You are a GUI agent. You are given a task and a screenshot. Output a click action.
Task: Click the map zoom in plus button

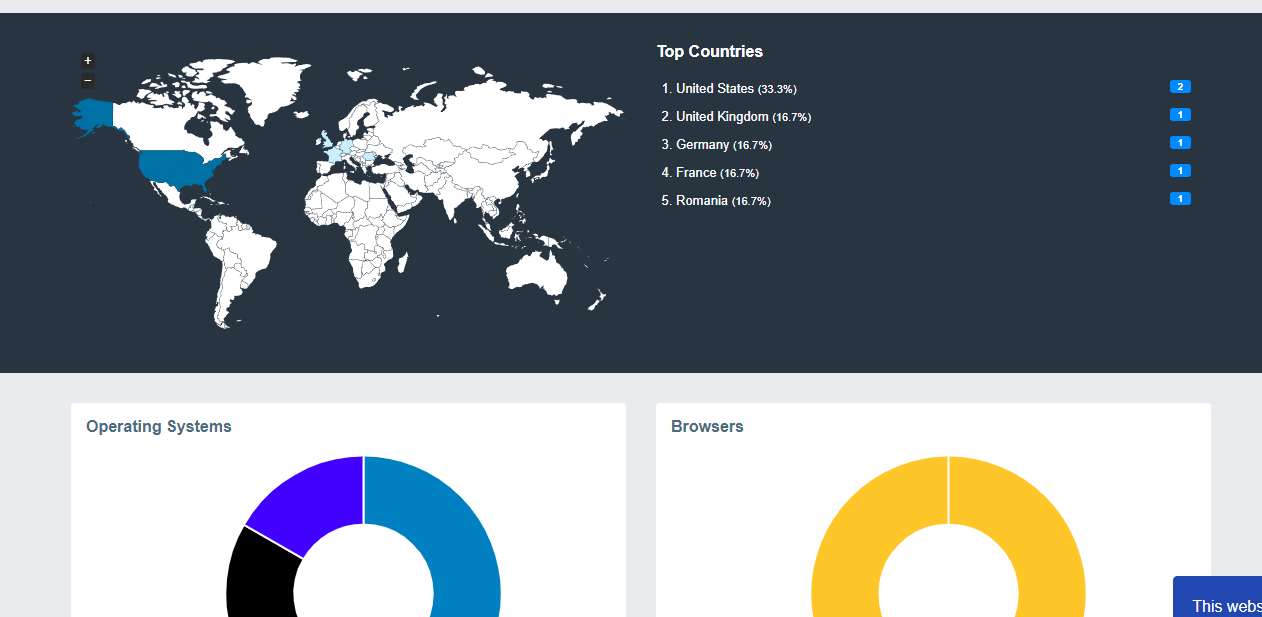pyautogui.click(x=88, y=61)
